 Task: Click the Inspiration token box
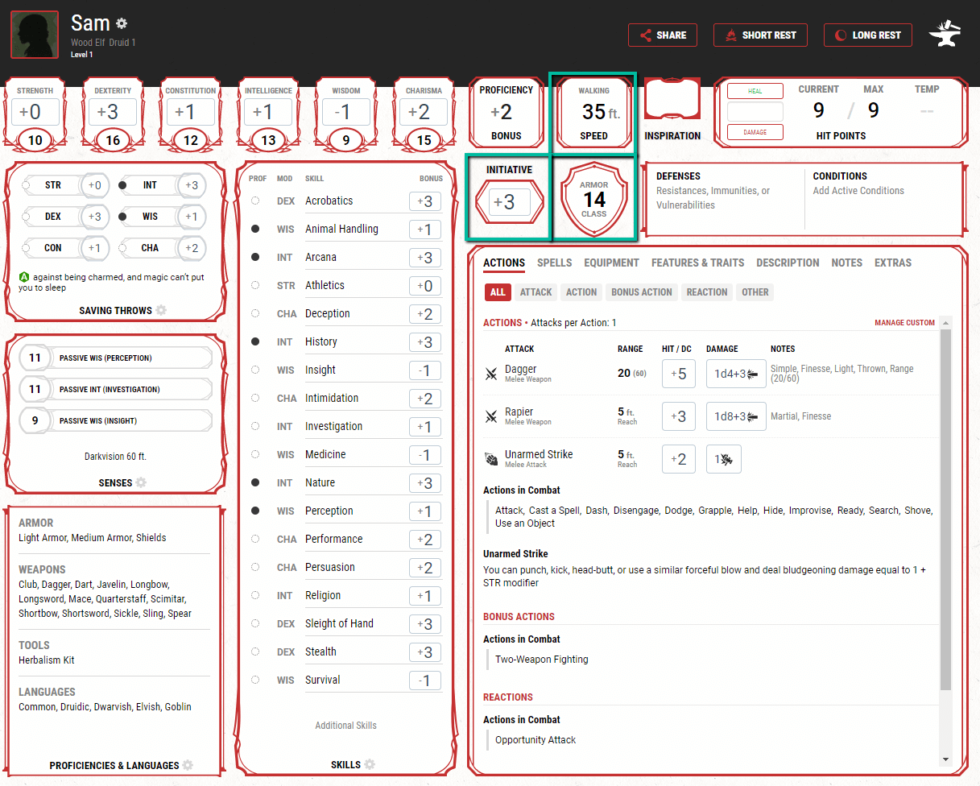672,102
